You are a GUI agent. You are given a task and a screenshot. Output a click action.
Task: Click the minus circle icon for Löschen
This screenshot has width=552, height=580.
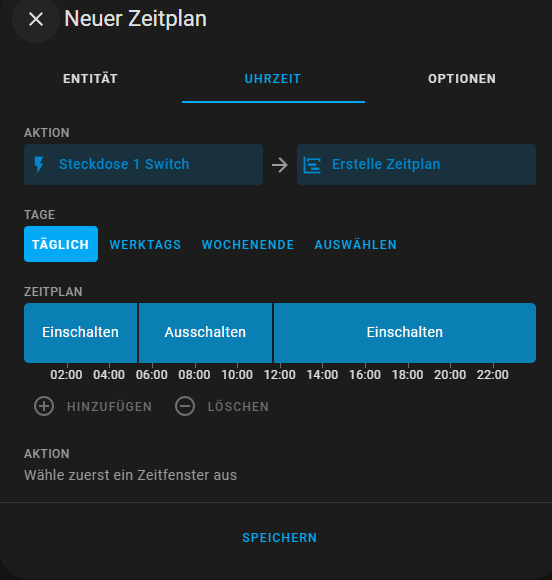click(x=185, y=406)
